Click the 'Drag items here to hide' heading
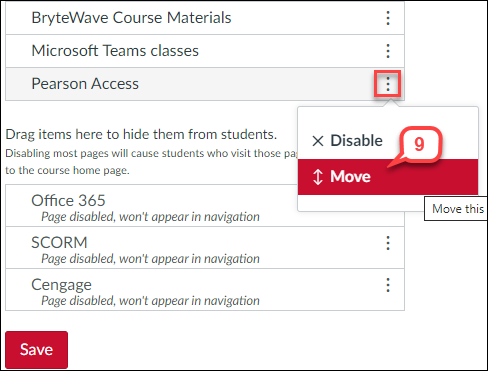 tap(141, 134)
